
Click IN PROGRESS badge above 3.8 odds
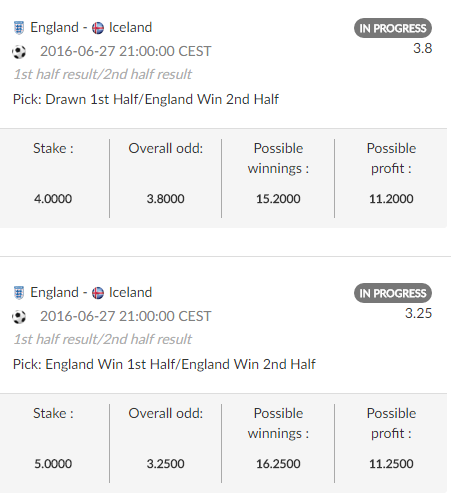pyautogui.click(x=393, y=28)
